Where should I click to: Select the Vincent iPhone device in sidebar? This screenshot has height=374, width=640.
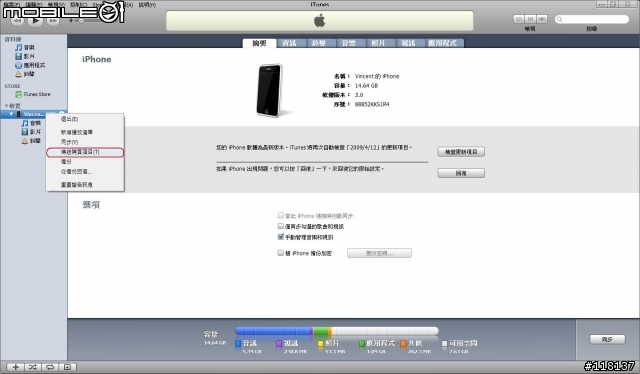click(x=32, y=114)
